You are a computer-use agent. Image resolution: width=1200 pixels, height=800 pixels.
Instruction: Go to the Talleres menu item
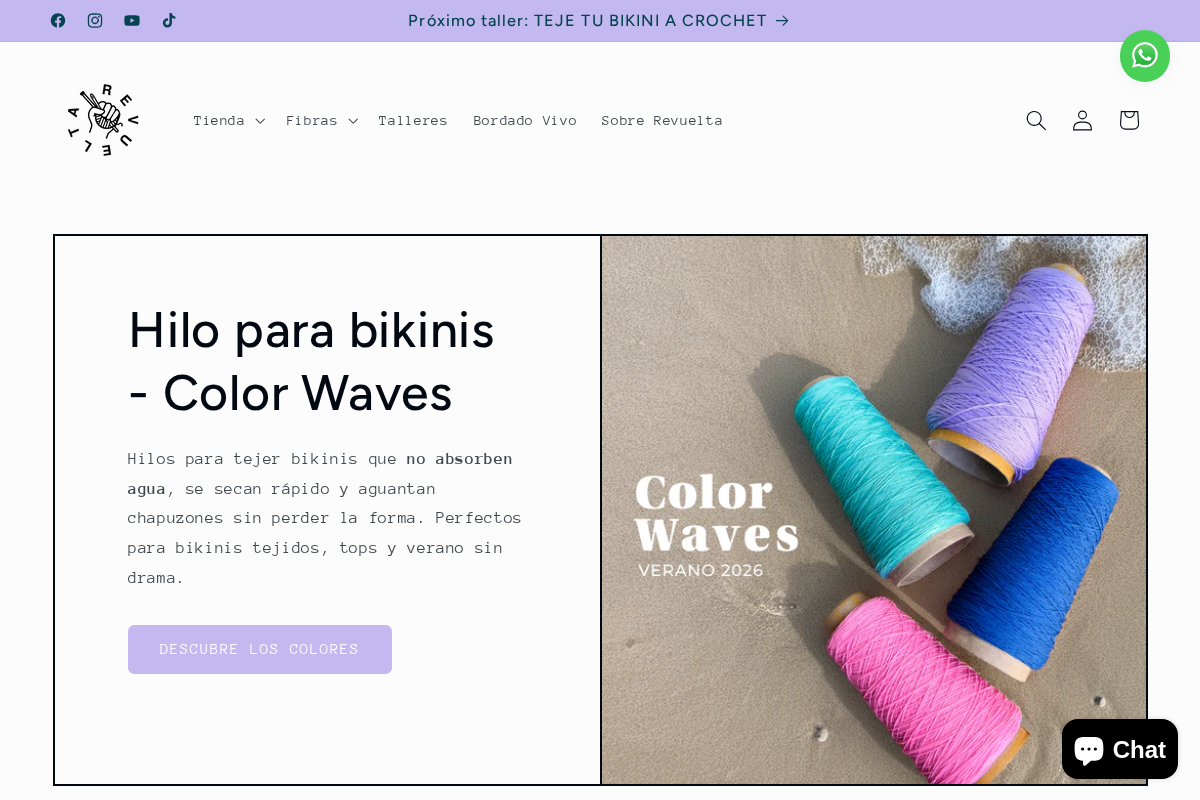413,120
